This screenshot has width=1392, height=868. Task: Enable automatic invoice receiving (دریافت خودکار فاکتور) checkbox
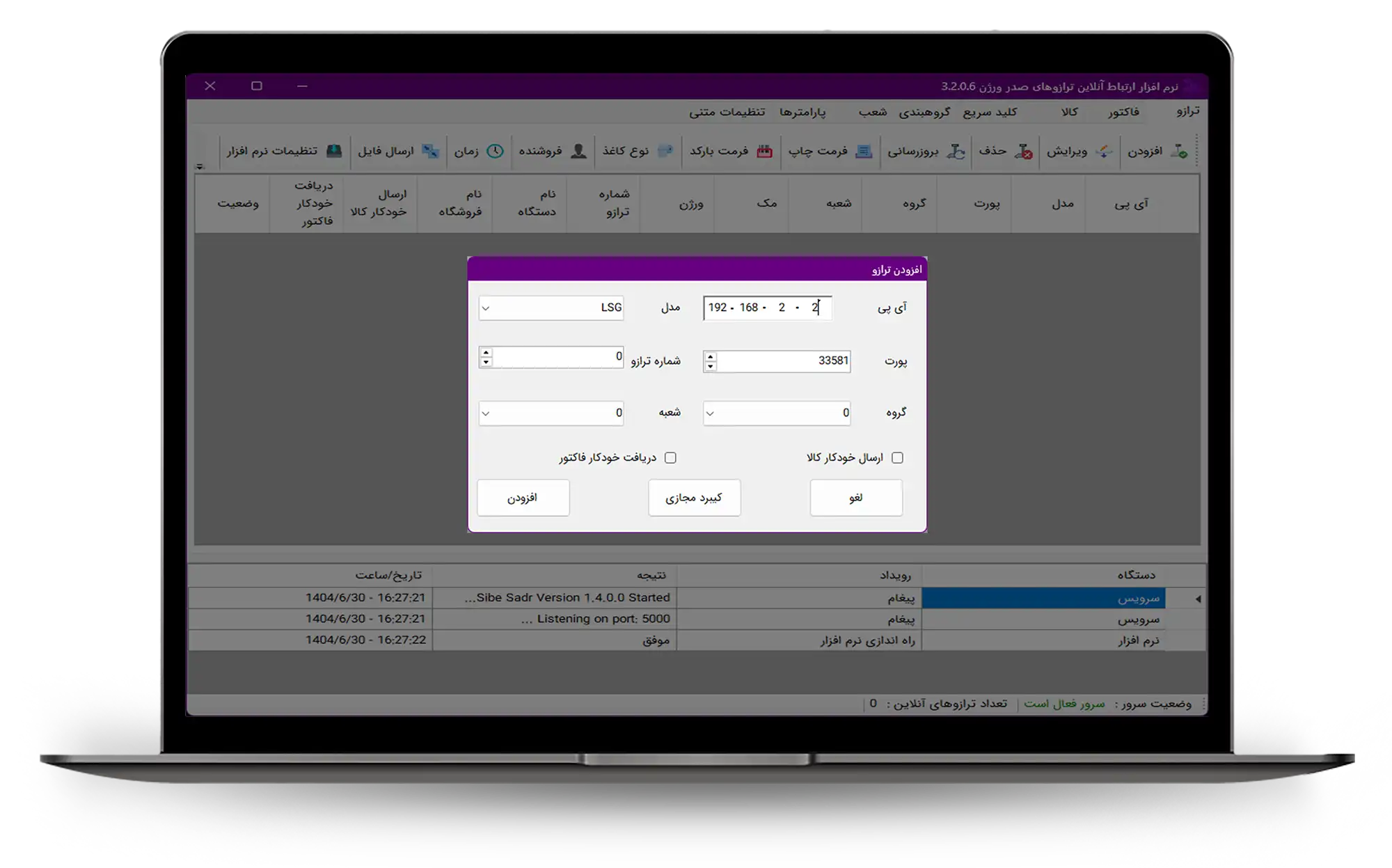(670, 457)
